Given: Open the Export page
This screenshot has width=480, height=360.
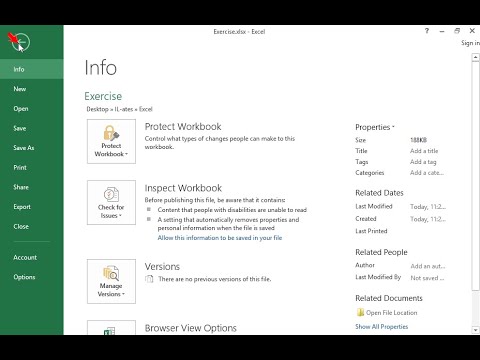Looking at the screenshot, I should pyautogui.click(x=32, y=207).
